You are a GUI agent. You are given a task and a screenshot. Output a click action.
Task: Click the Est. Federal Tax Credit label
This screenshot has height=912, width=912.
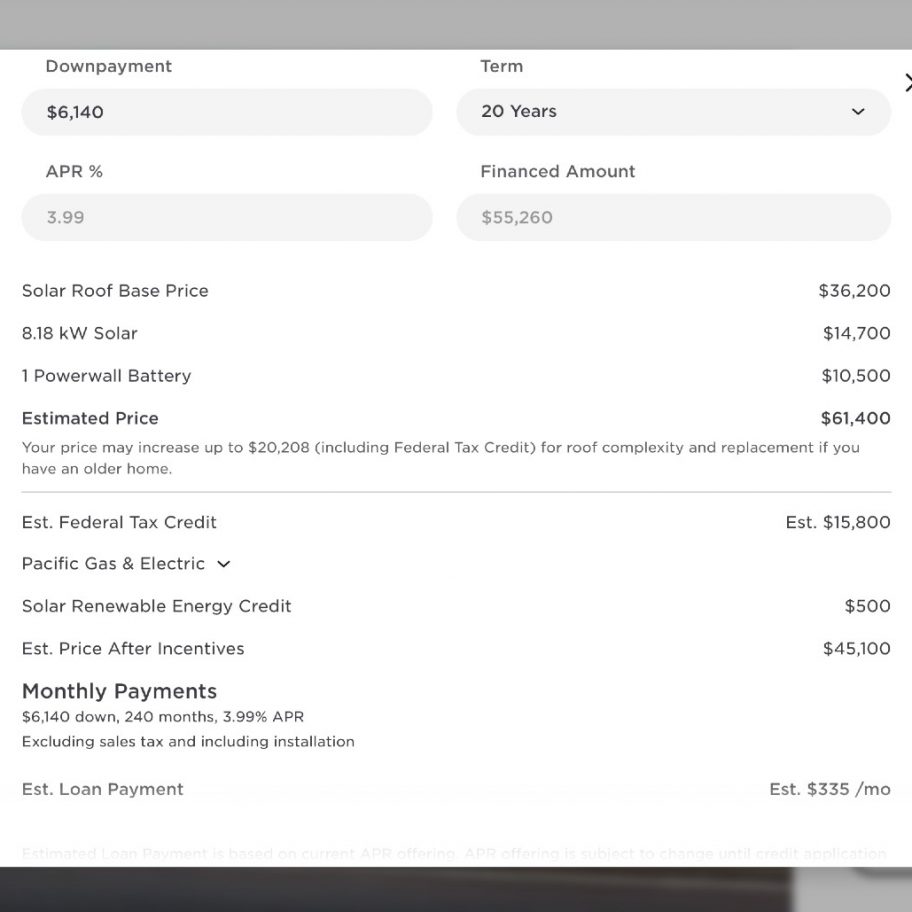pos(119,522)
